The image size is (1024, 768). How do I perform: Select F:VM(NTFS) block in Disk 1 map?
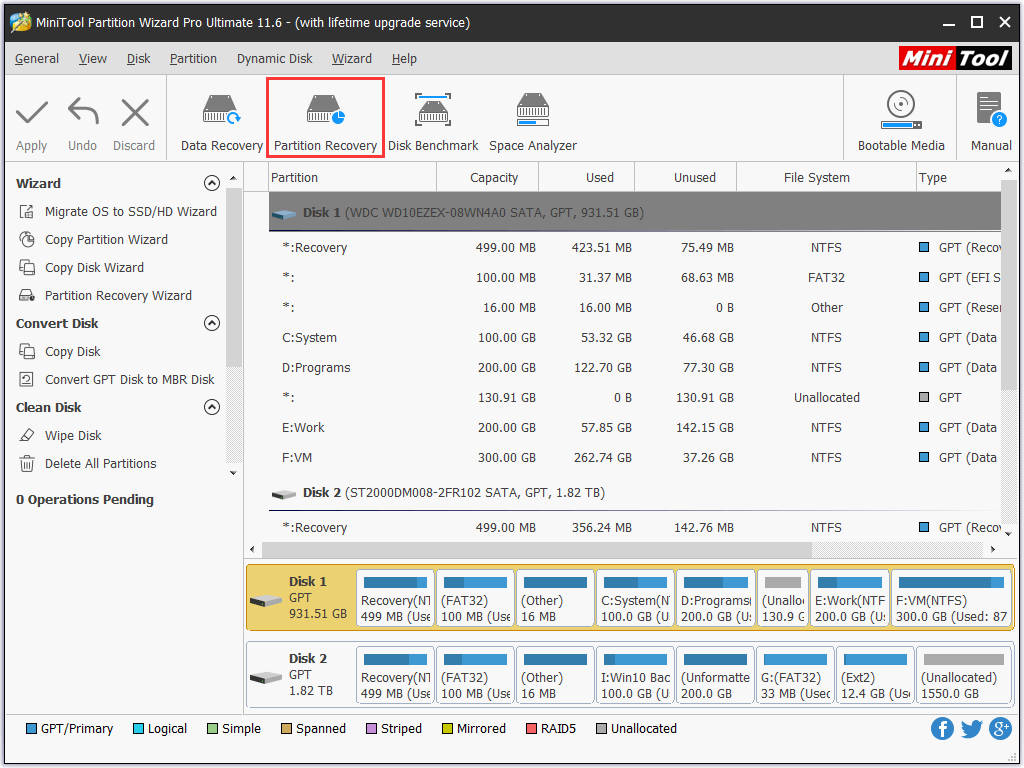tap(952, 598)
